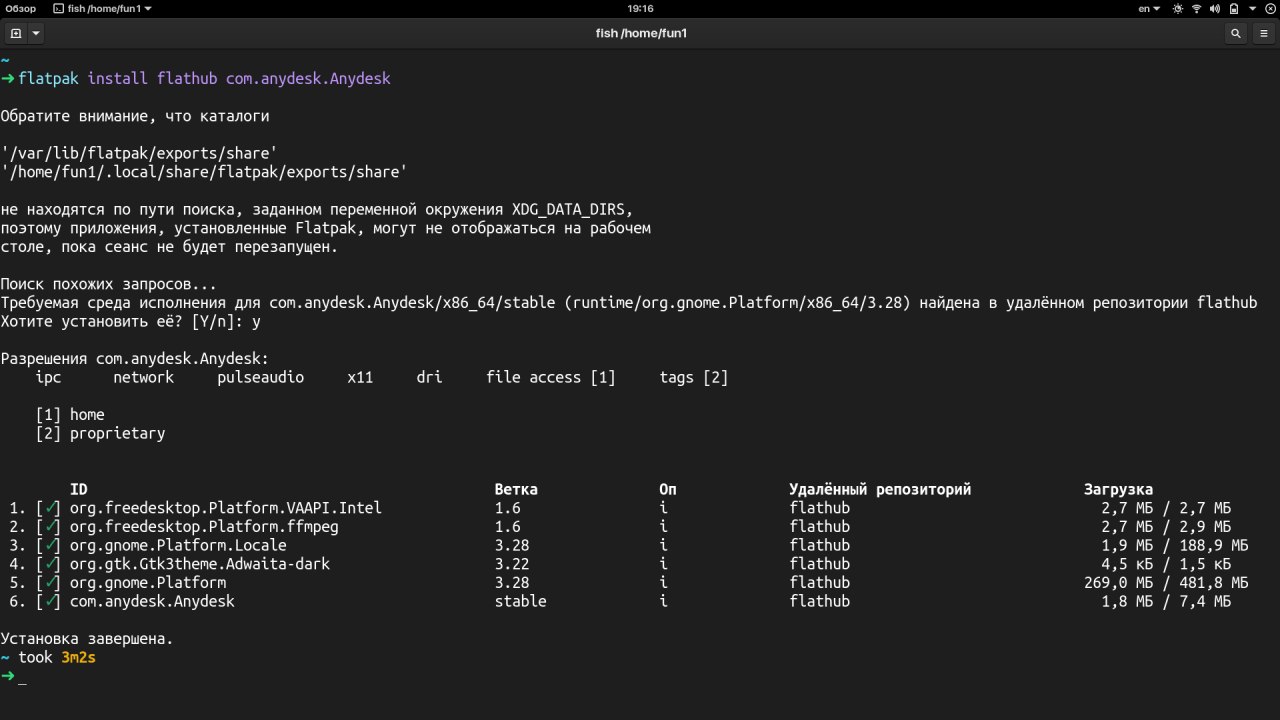
Task: Open the en keyboard layout menu
Action: (1150, 8)
